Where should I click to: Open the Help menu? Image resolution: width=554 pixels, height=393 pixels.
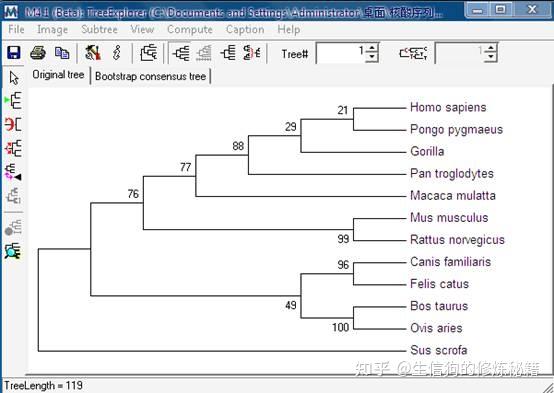click(x=289, y=30)
